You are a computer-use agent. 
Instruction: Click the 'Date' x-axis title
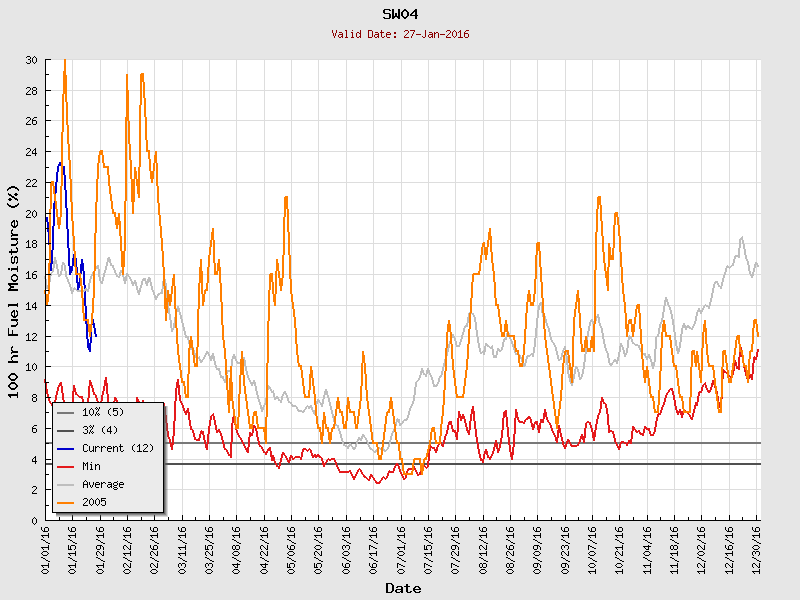tap(403, 588)
